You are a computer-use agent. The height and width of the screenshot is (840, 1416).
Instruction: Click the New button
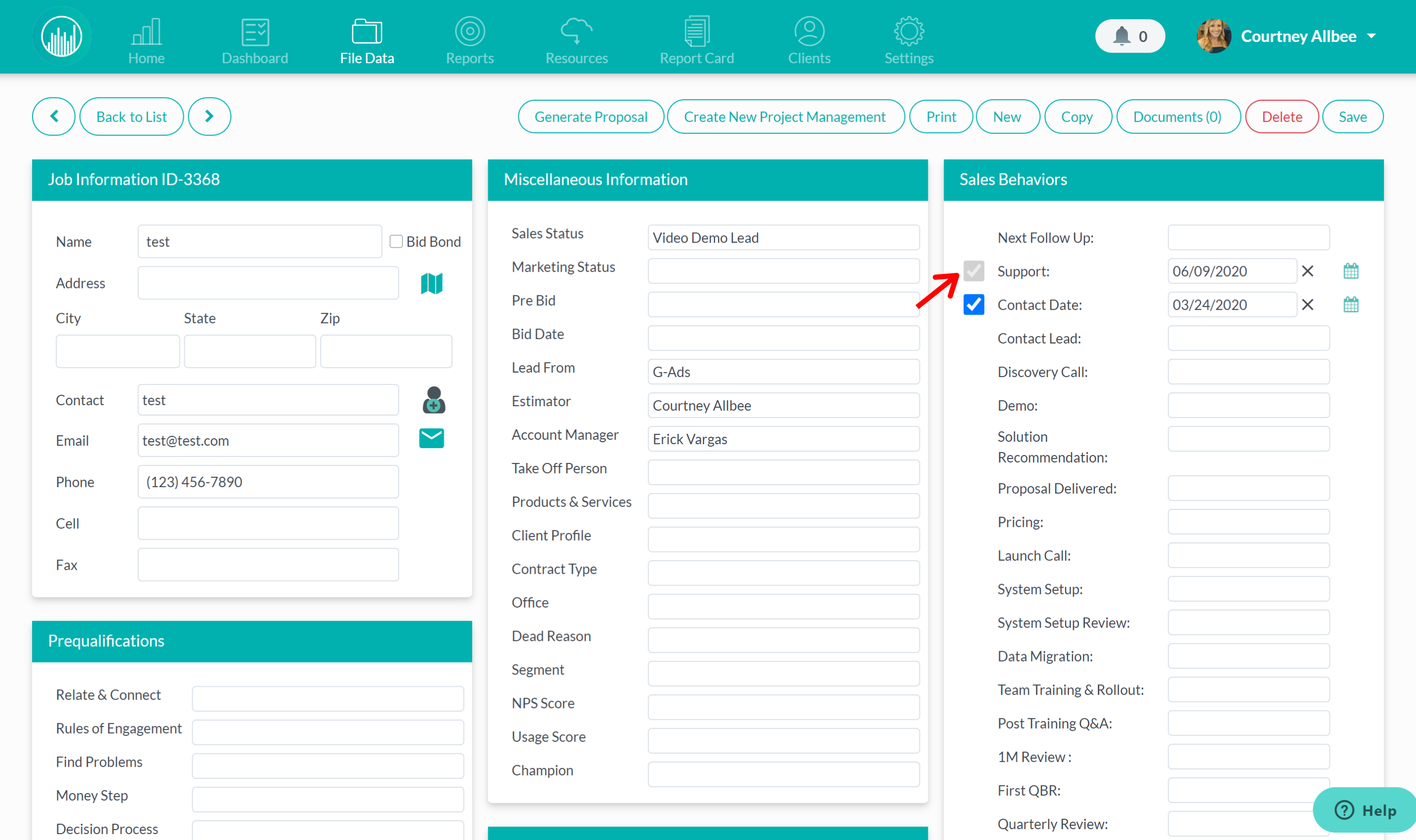click(x=1007, y=117)
